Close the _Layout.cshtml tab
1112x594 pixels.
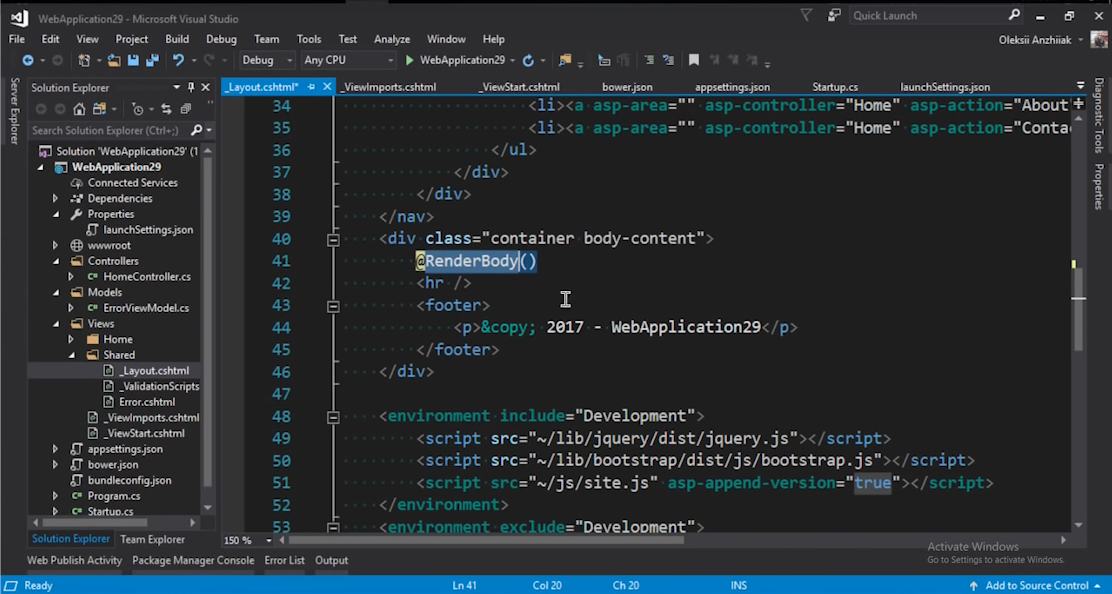click(x=327, y=86)
